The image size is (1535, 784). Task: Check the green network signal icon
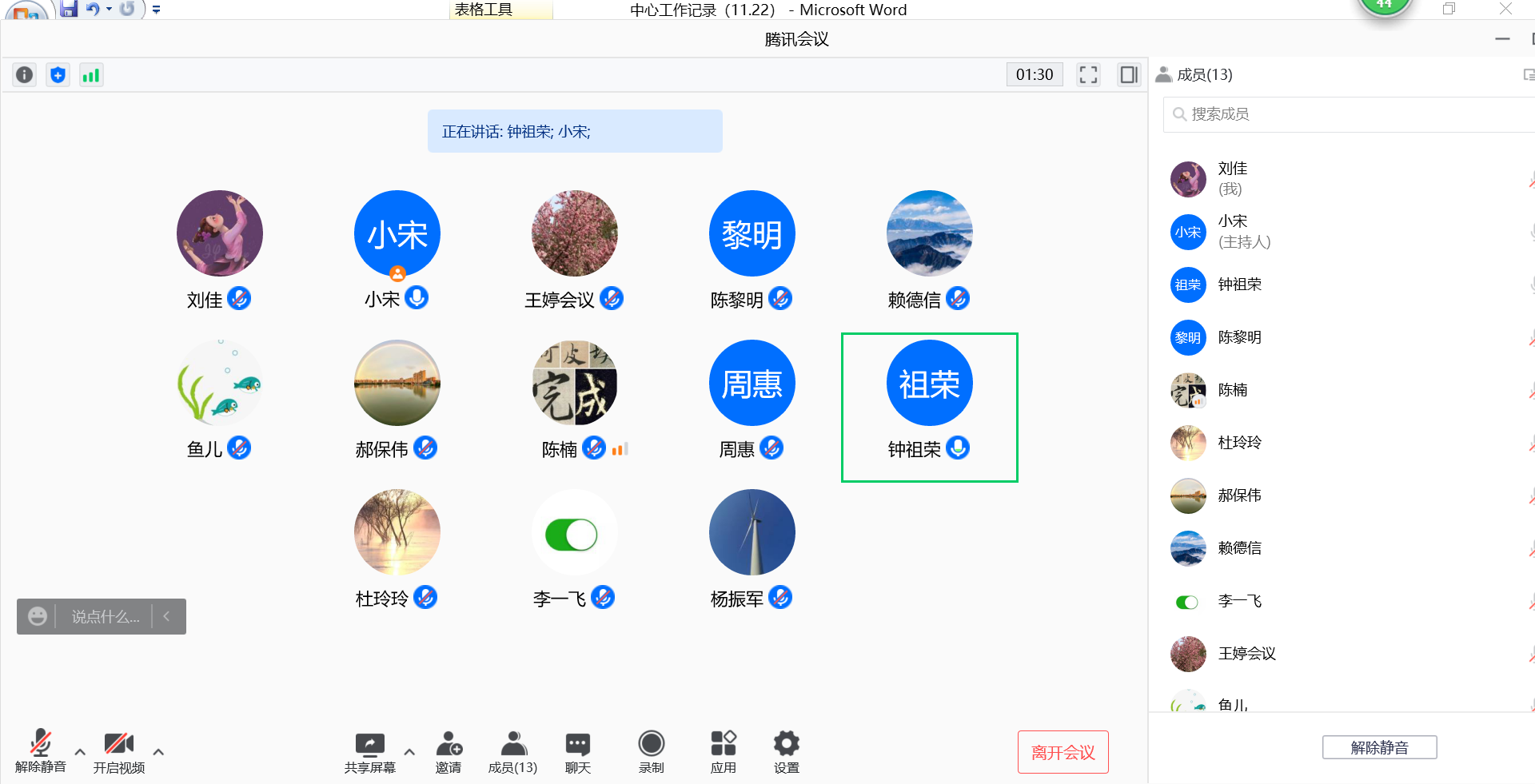click(x=91, y=75)
